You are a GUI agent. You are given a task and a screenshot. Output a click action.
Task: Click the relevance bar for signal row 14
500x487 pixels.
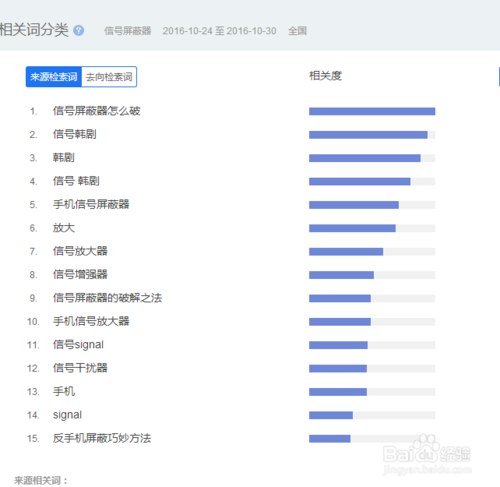tap(372, 415)
